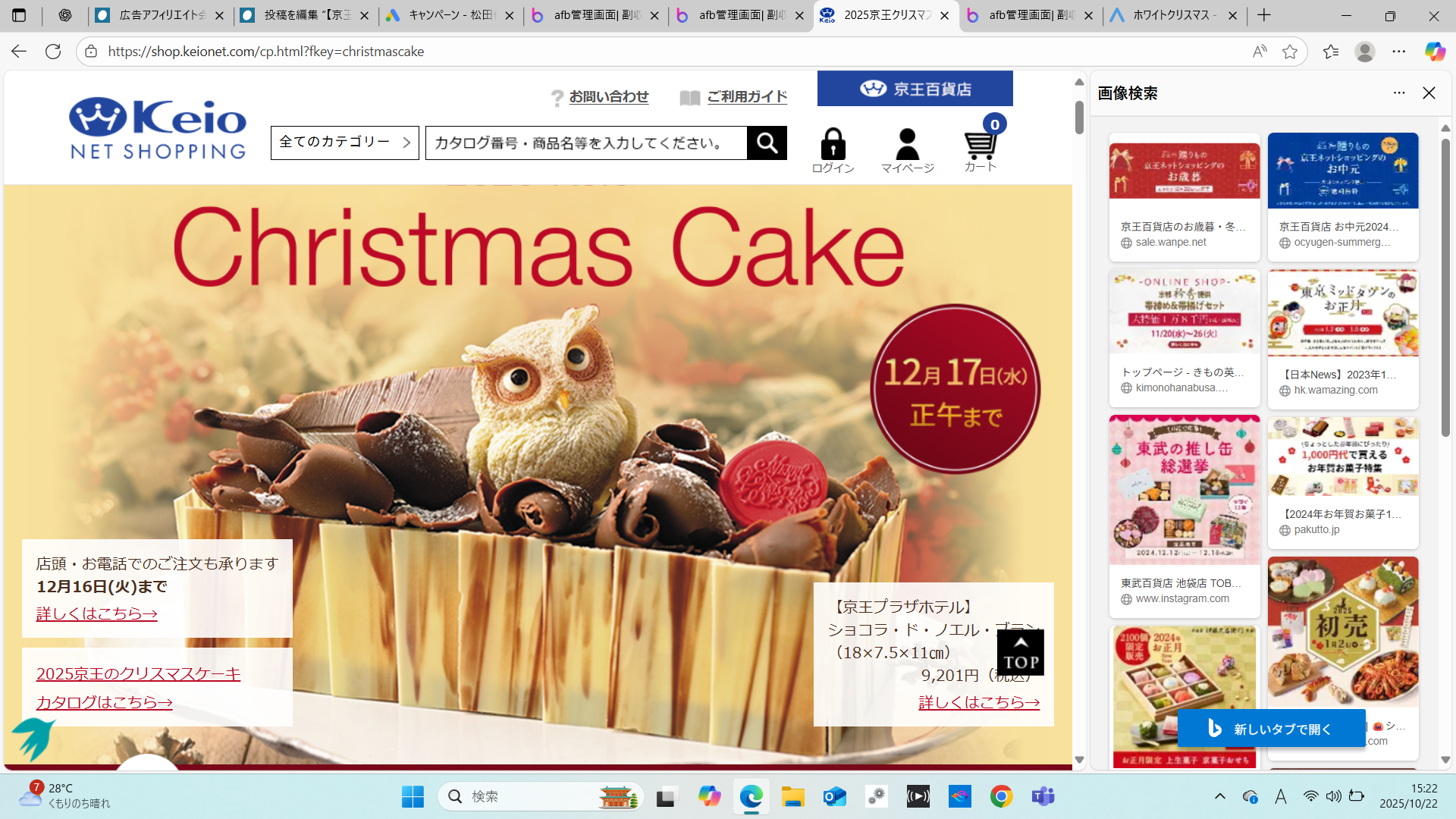
Task: Open image search panel more options
Action: pyautogui.click(x=1399, y=93)
